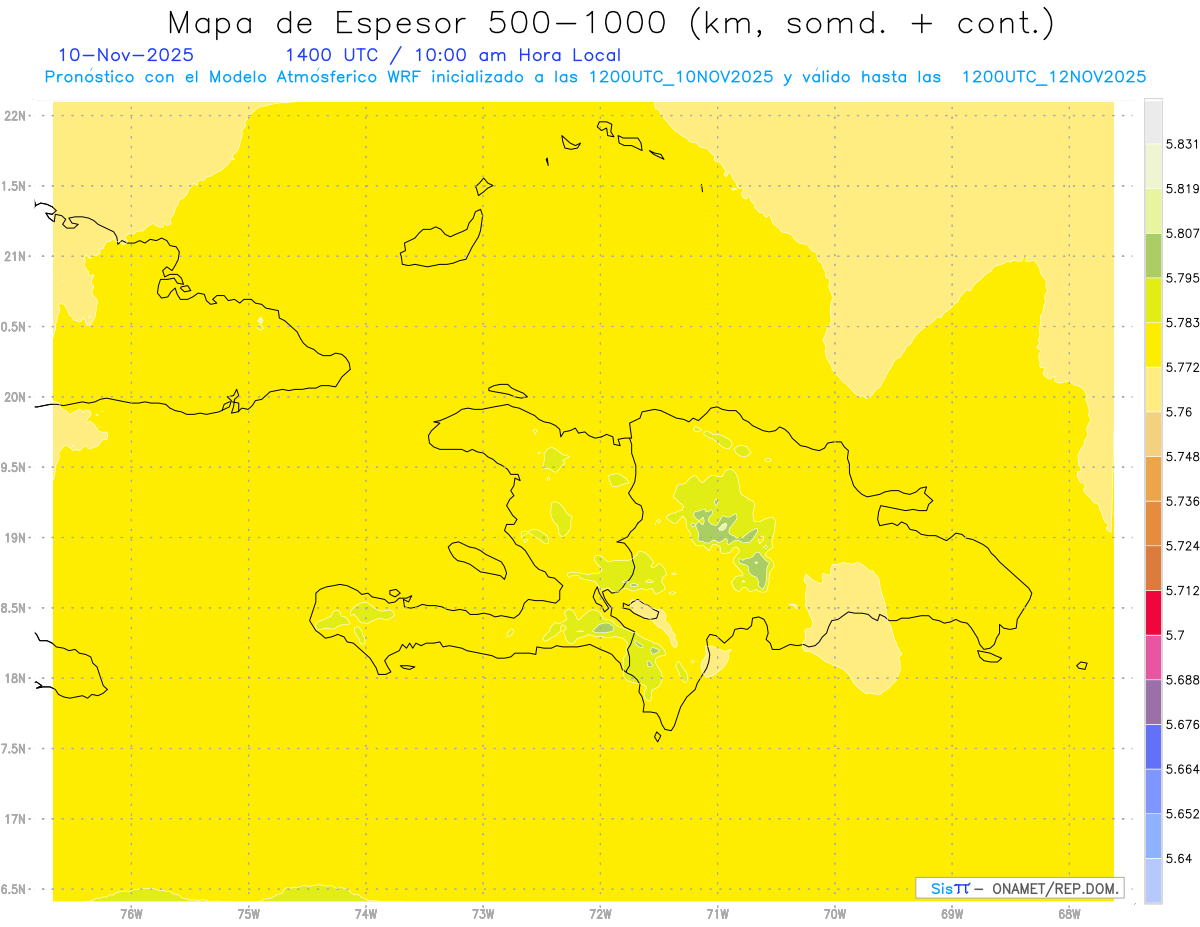1200x927 pixels.
Task: Click the latitude axis label "19N"
Action: [15, 538]
